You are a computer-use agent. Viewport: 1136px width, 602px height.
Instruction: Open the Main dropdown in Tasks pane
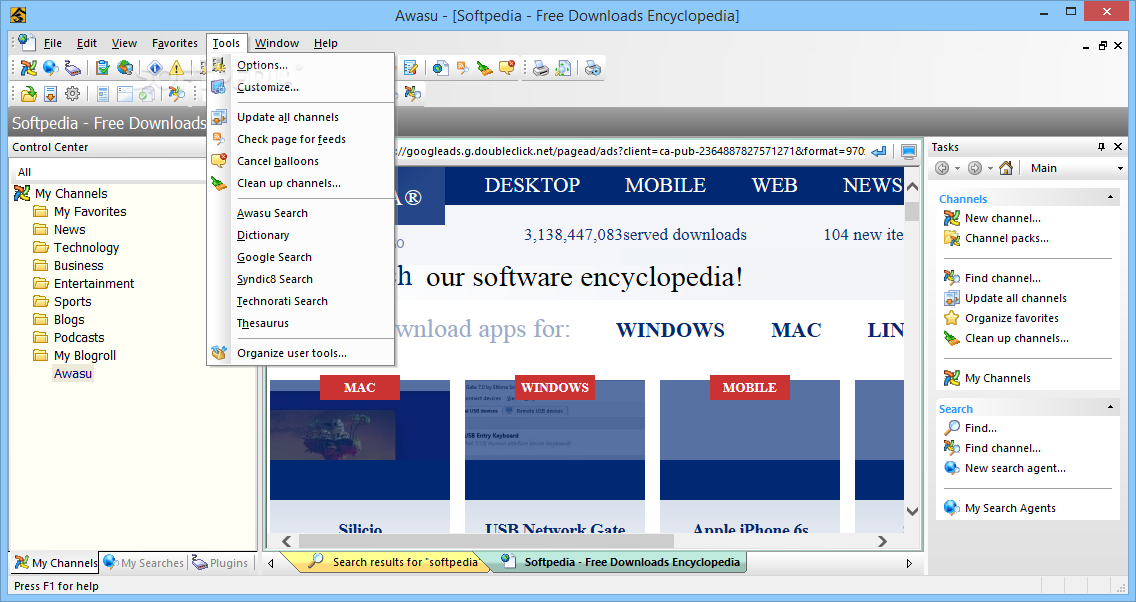[x=1120, y=168]
